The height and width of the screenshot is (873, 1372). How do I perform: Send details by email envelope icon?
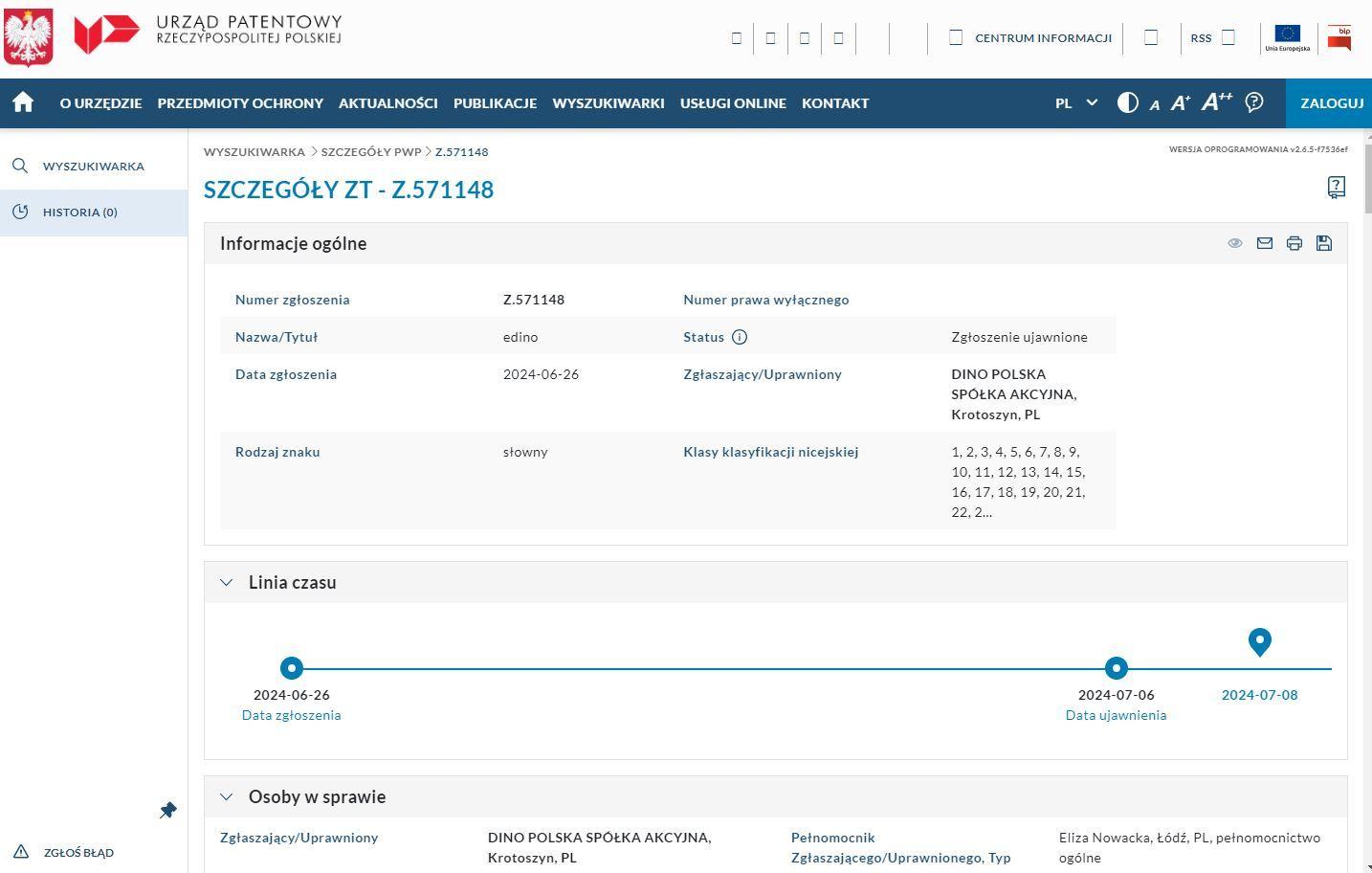1265,243
